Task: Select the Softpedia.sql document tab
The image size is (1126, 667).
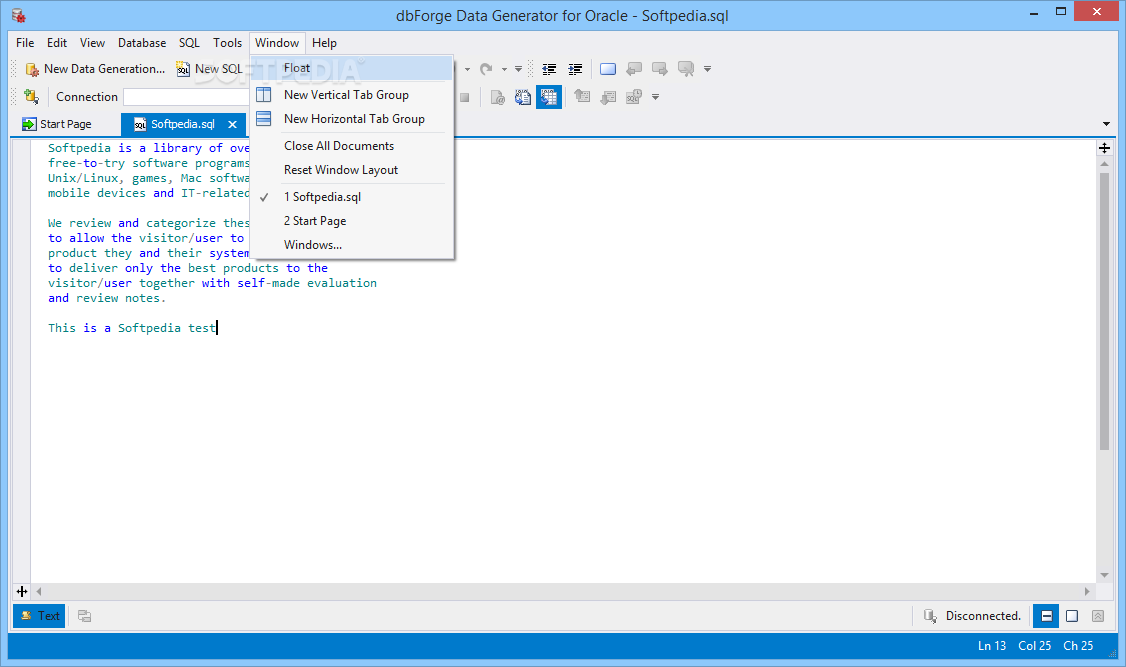Action: click(x=182, y=124)
